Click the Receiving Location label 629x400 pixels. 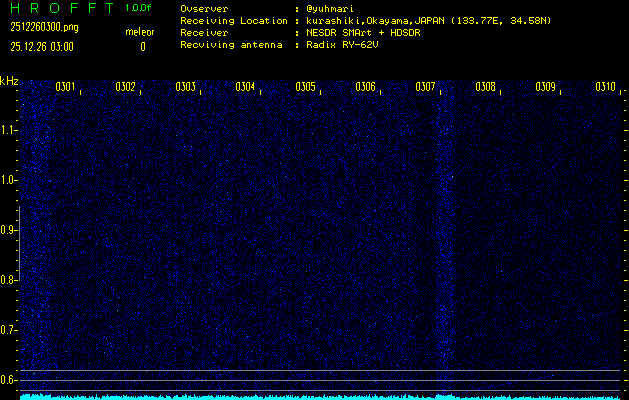(x=234, y=21)
